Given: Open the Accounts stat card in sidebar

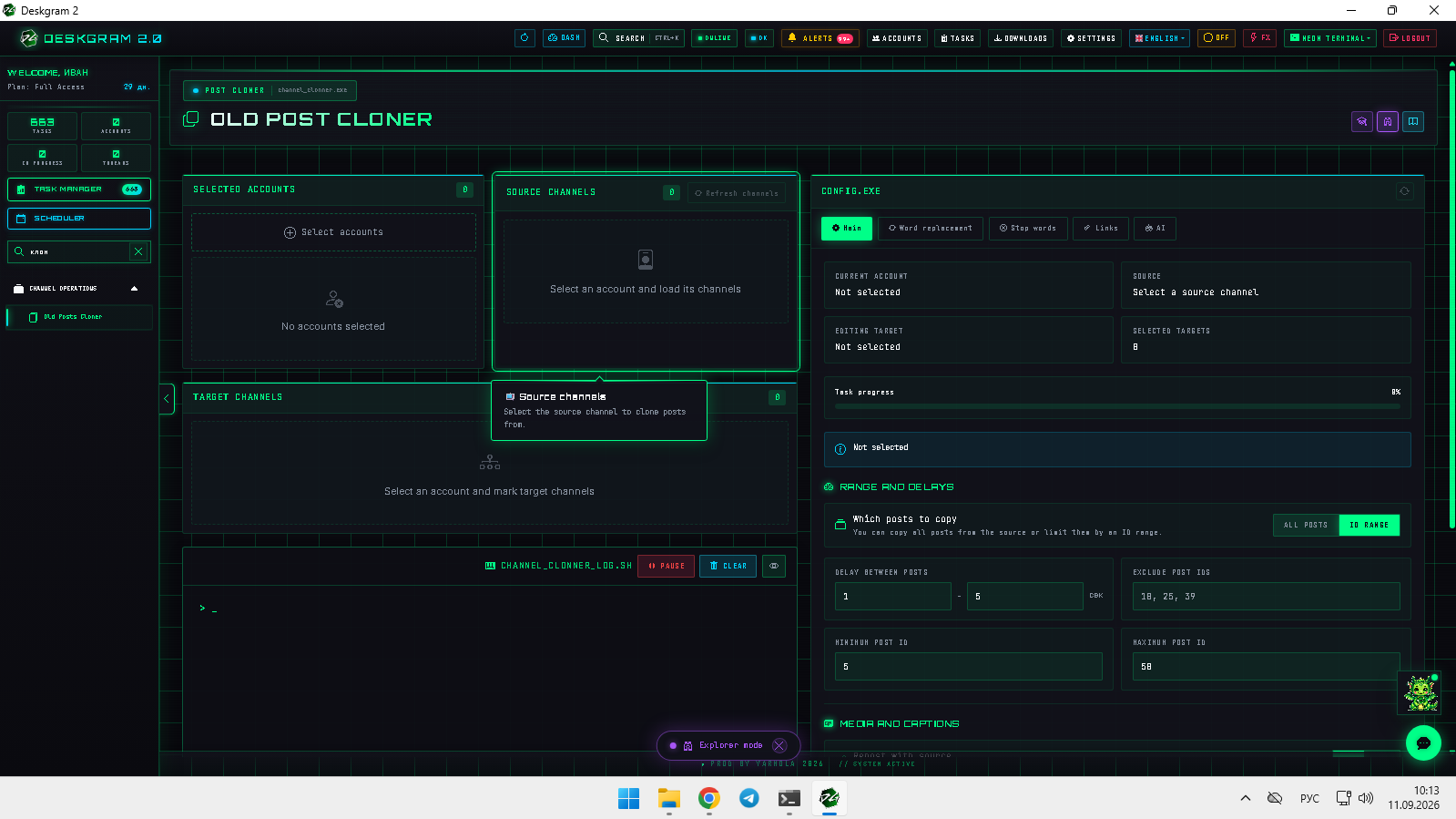Looking at the screenshot, I should (x=116, y=126).
